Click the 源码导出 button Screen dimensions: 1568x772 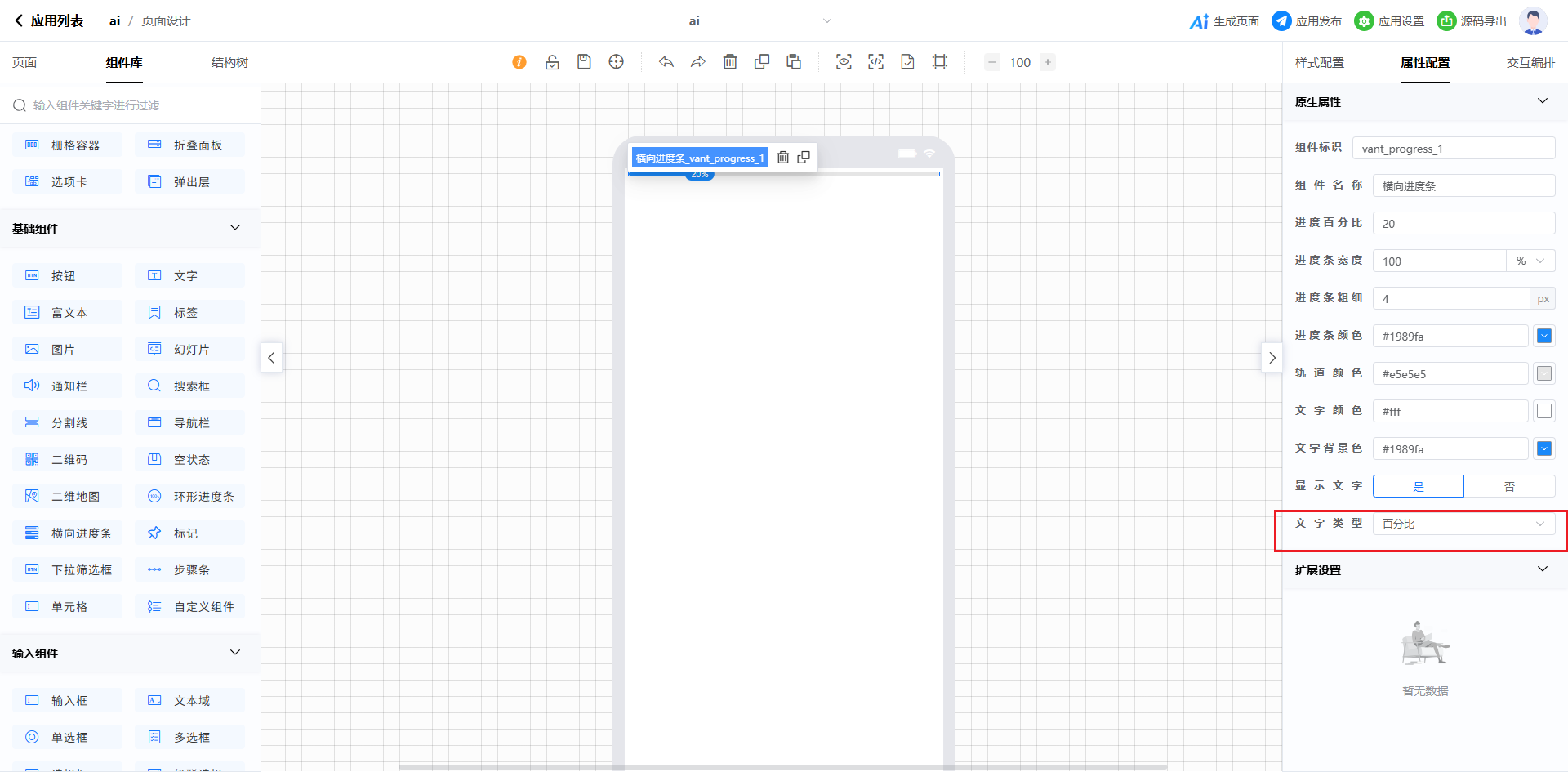(x=1472, y=21)
